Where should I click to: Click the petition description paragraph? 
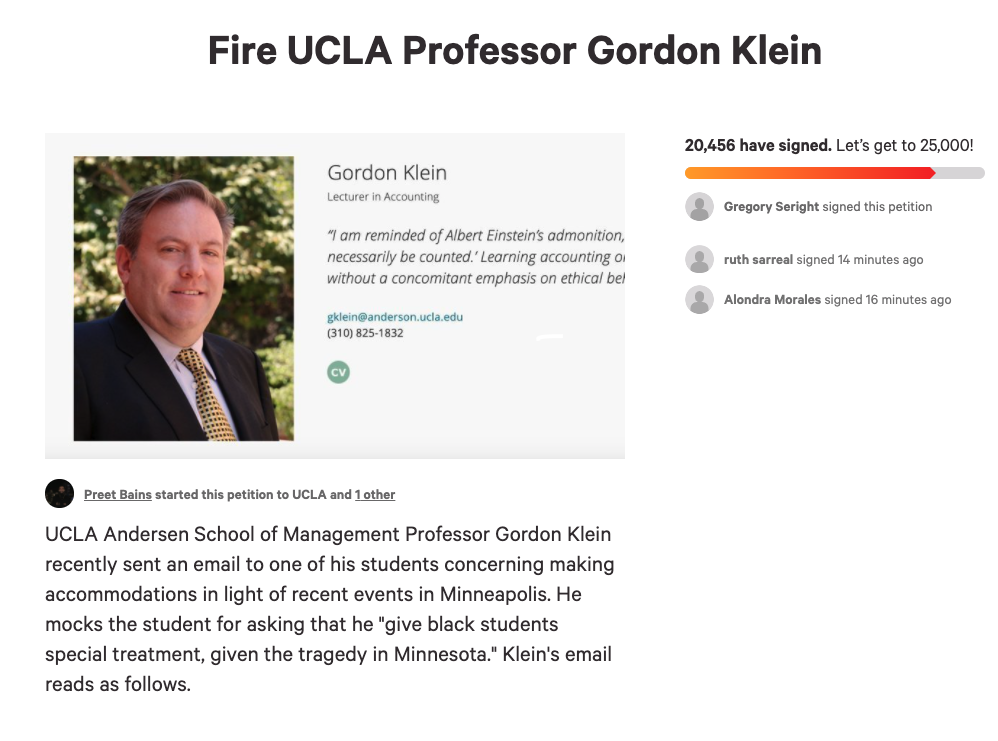[x=330, y=609]
